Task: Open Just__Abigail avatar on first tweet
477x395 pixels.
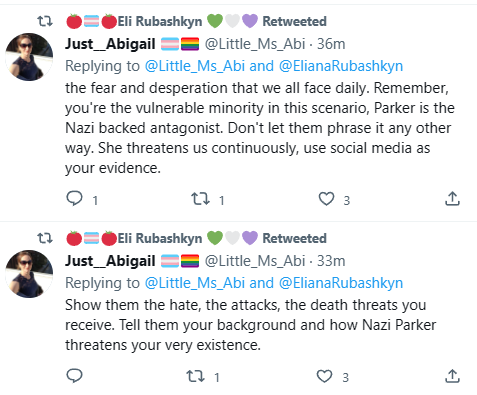Action: (29, 57)
